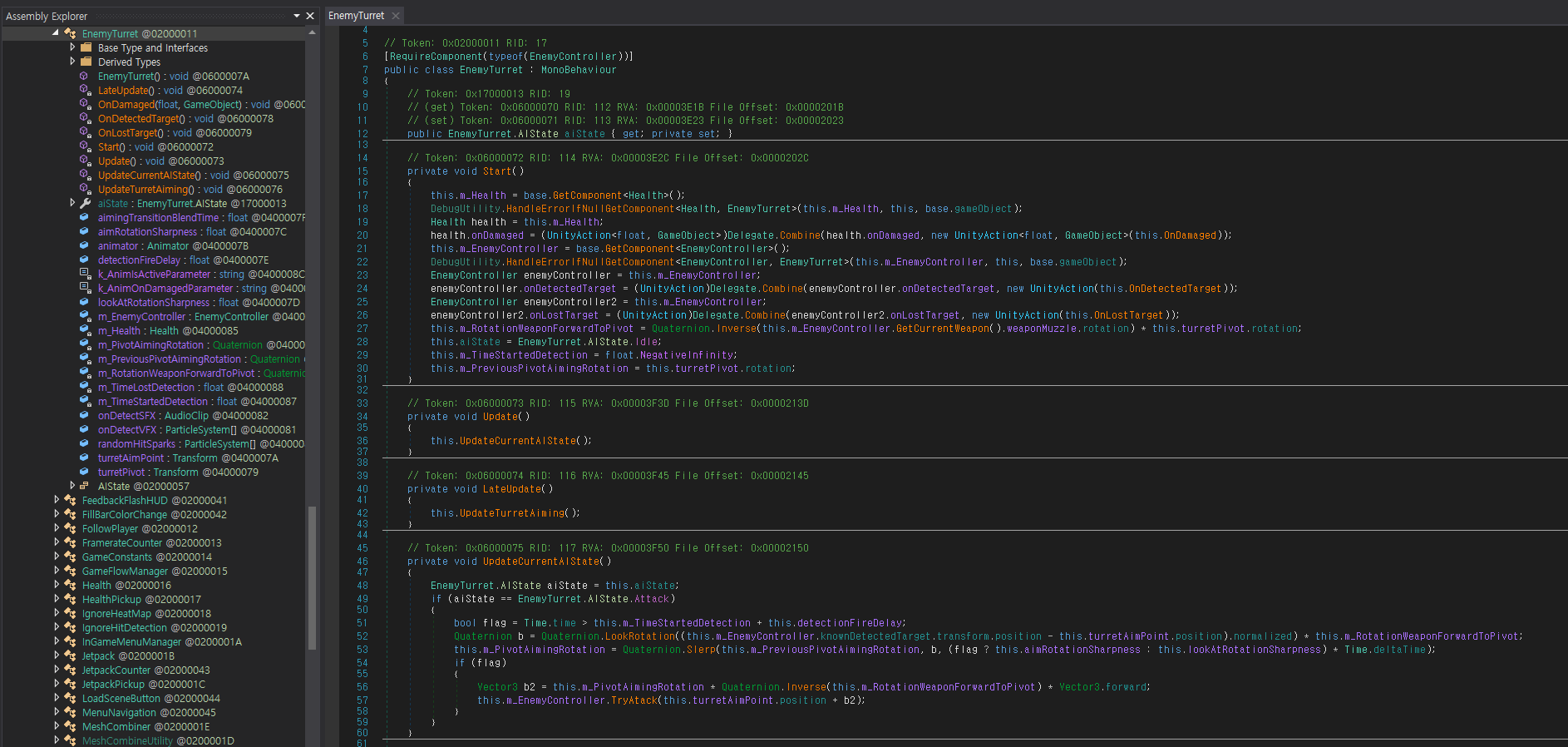Screen dimensions: 1568x747
Task: Select the turretAimPoint field
Action: 188,458
